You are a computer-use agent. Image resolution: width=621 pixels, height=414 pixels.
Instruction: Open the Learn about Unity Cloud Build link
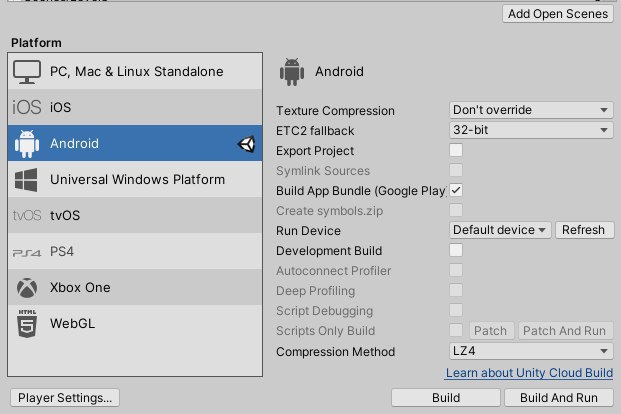529,373
